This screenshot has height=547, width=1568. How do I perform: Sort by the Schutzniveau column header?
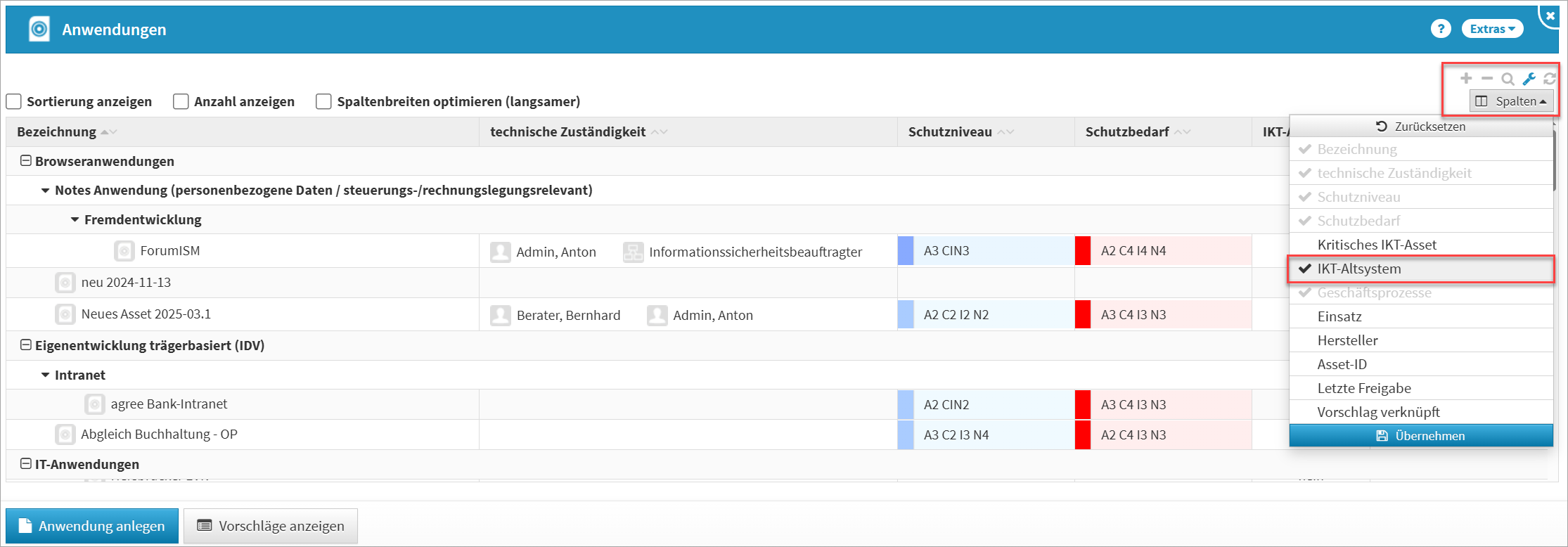point(950,132)
